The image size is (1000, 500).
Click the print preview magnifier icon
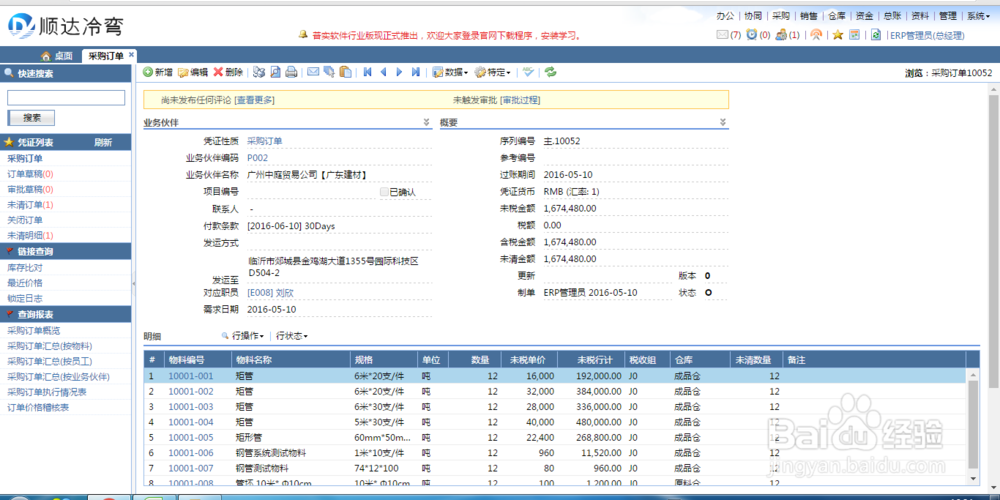[x=276, y=72]
